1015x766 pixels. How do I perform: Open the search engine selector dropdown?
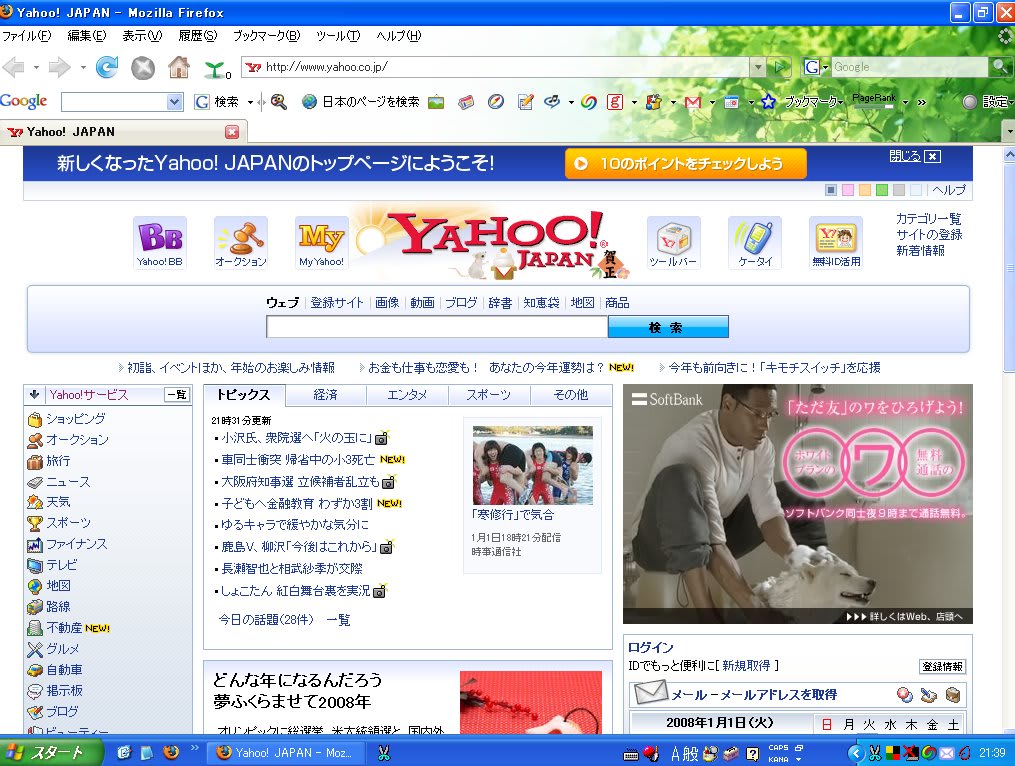click(815, 67)
